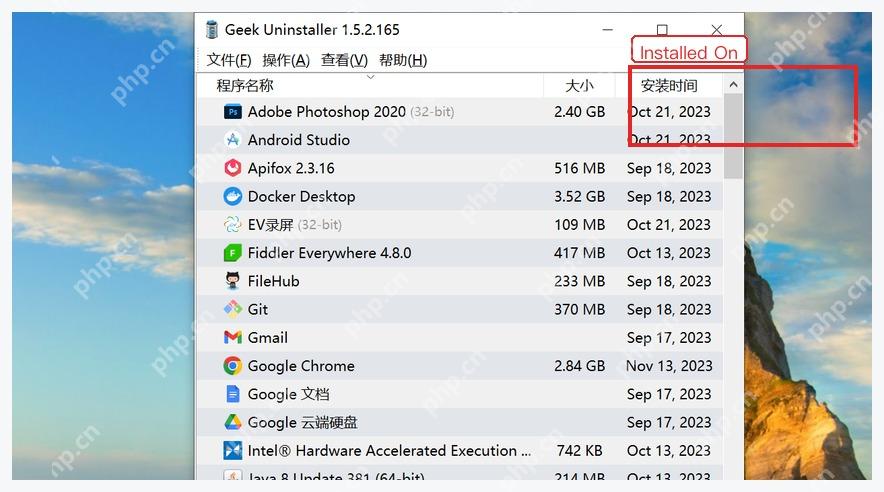Click the Gmail envelope icon
This screenshot has height=492, width=884.
point(233,337)
